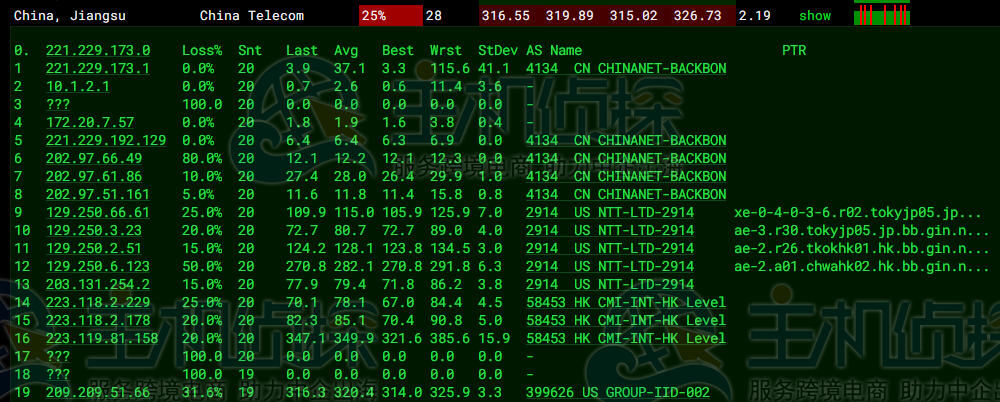Open the 2914 NTT-LTD-2914 link in hop 11

[x=610, y=248]
